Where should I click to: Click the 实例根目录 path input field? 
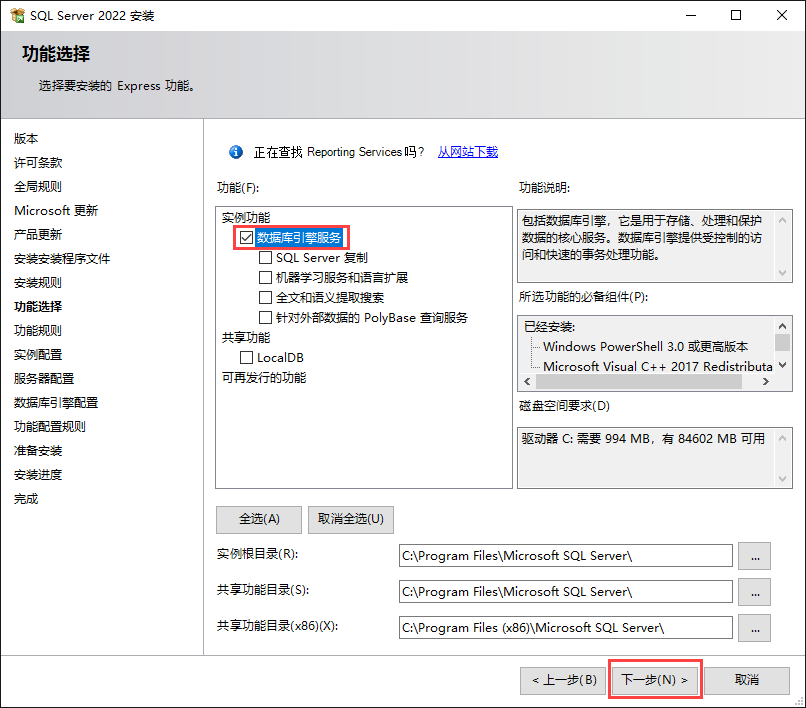(x=565, y=556)
